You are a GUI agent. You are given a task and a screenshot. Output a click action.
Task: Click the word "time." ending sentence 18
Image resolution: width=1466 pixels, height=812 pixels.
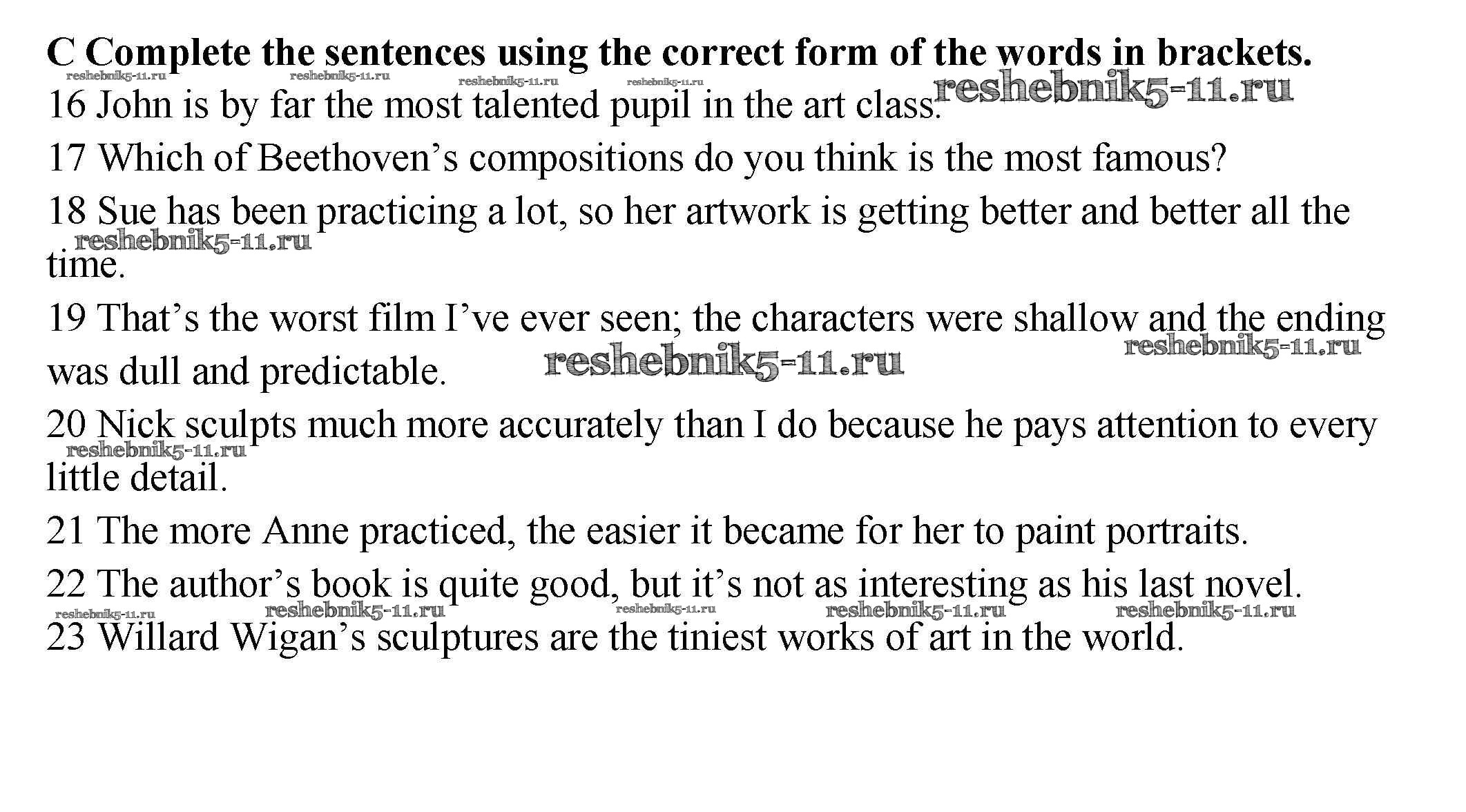[86, 264]
